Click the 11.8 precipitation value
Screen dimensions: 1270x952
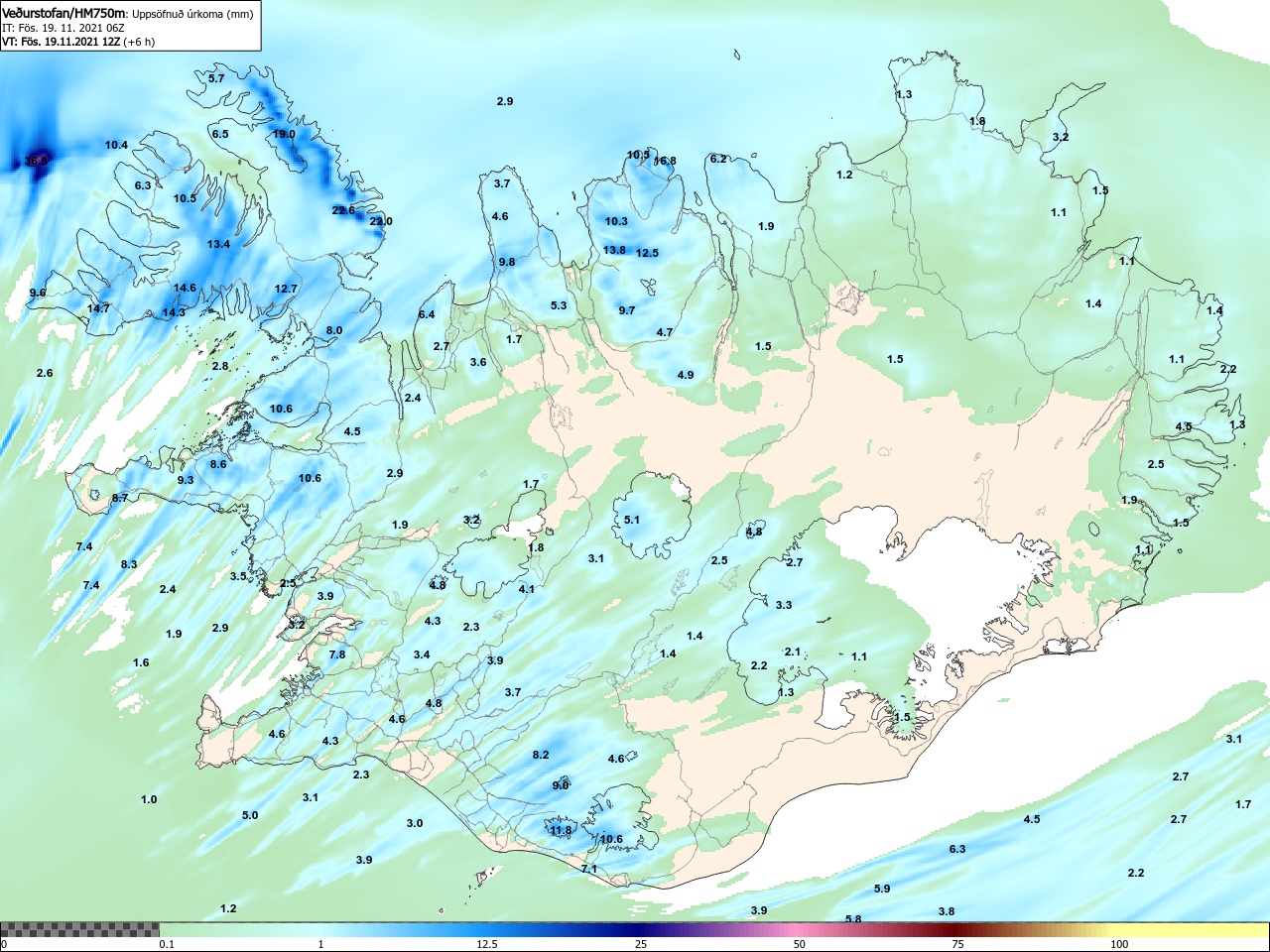(x=562, y=831)
